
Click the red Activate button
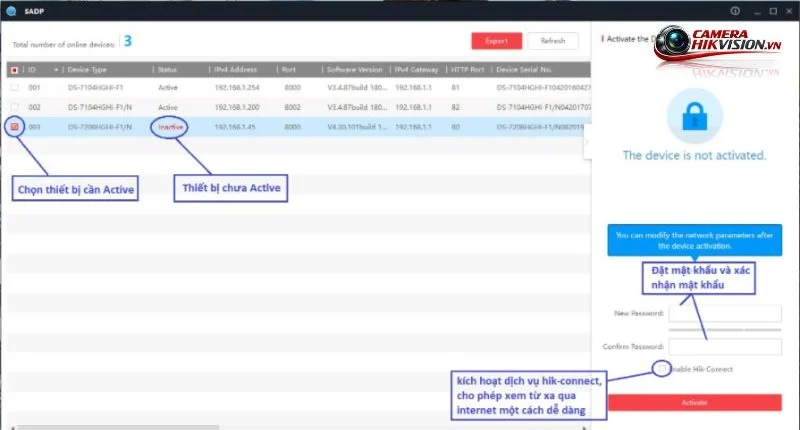[694, 402]
